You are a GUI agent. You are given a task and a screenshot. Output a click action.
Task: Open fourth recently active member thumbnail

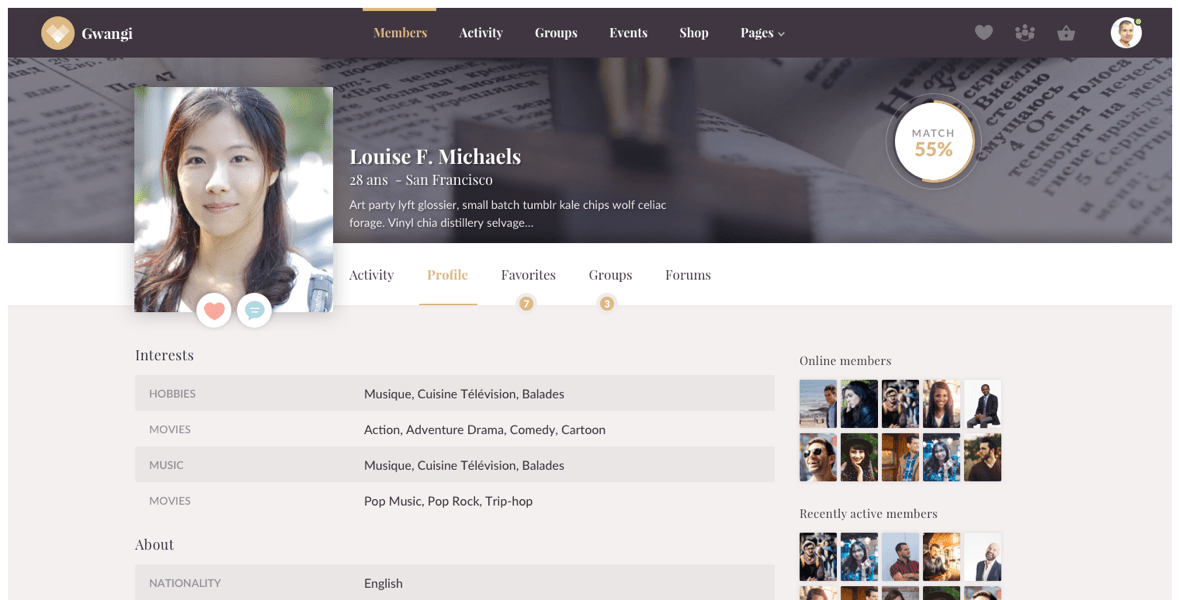point(941,557)
